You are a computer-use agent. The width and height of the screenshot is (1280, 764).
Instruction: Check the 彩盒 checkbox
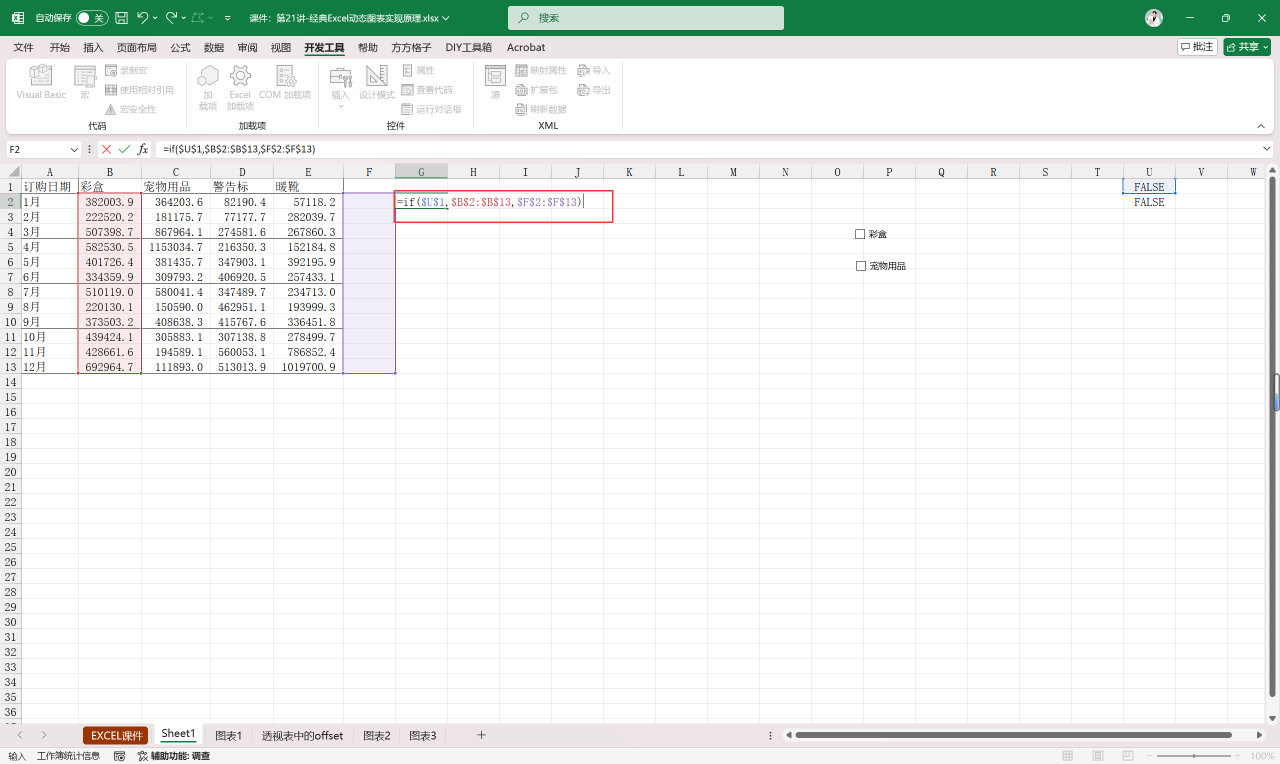point(860,234)
